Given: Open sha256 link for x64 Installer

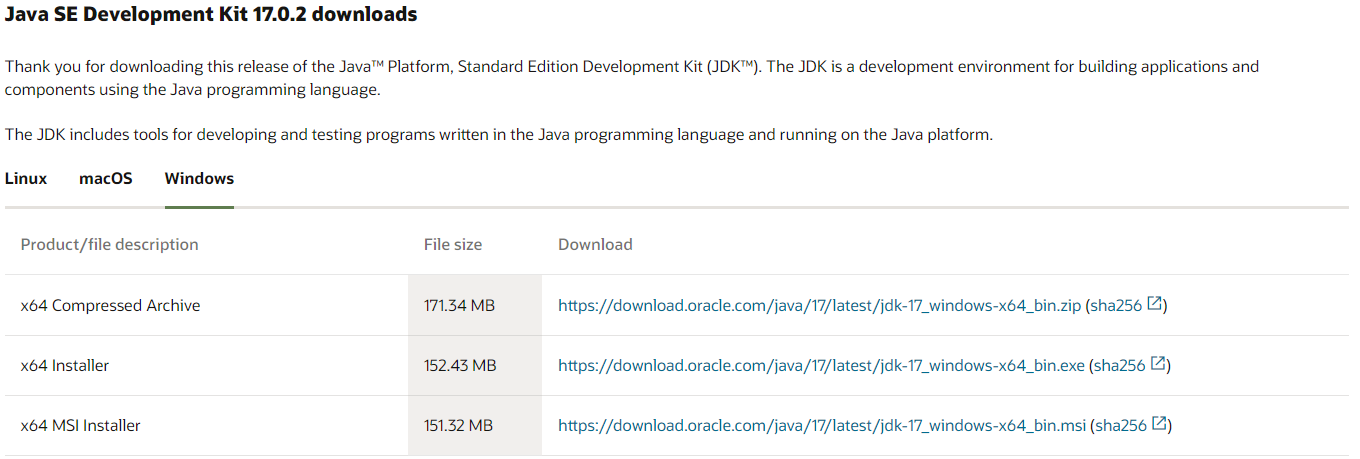Looking at the screenshot, I should point(1120,366).
